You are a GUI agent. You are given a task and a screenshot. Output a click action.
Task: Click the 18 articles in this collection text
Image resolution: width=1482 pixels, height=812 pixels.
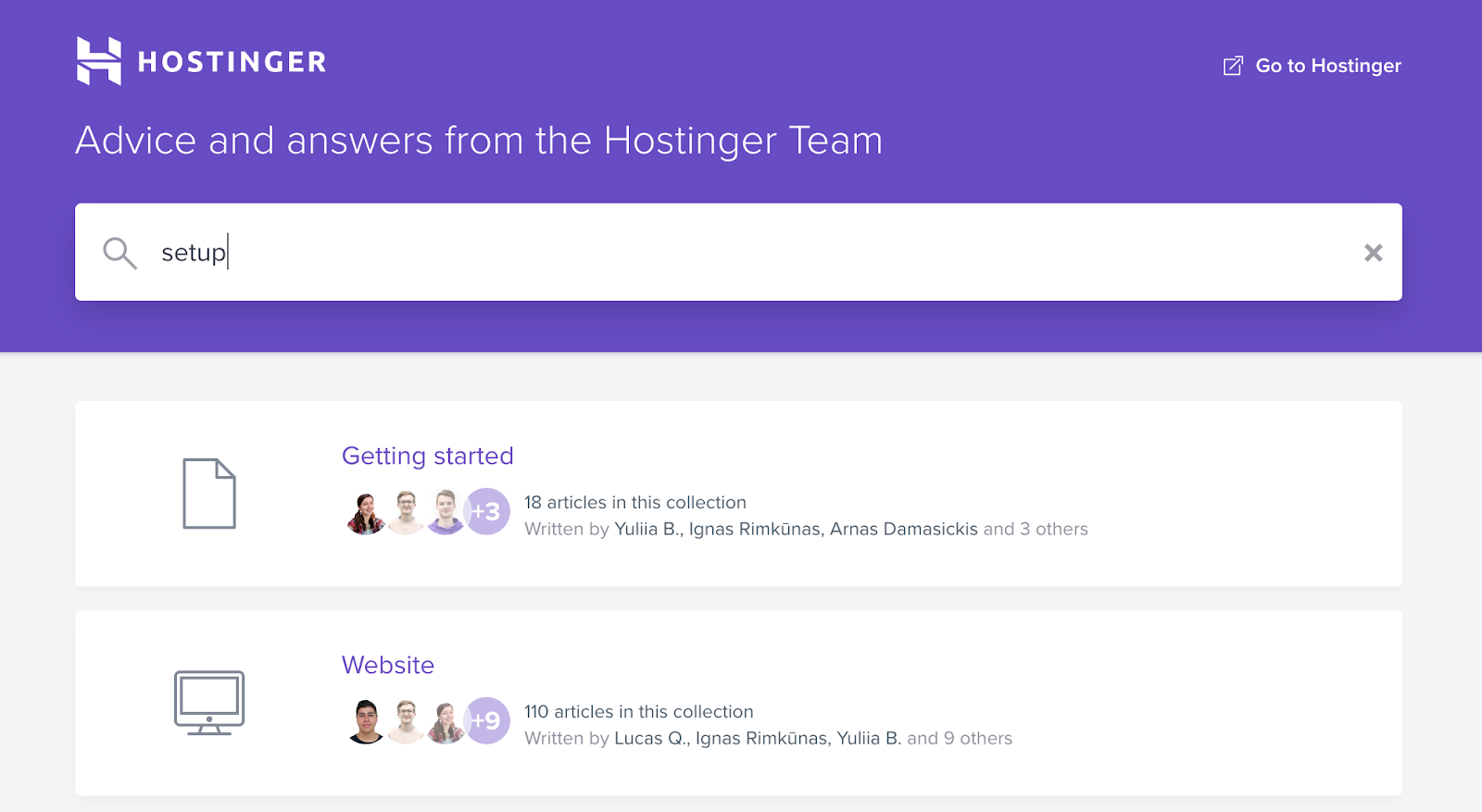635,503
